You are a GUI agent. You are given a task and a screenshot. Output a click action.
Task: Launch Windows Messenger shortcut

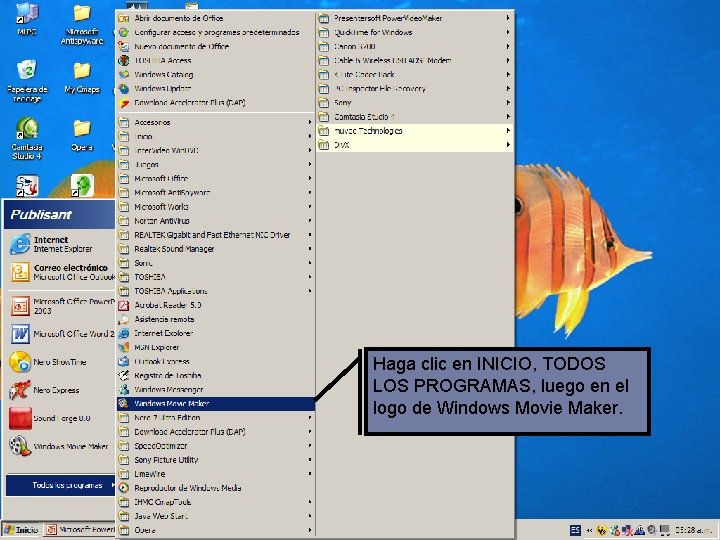[x=216, y=389]
